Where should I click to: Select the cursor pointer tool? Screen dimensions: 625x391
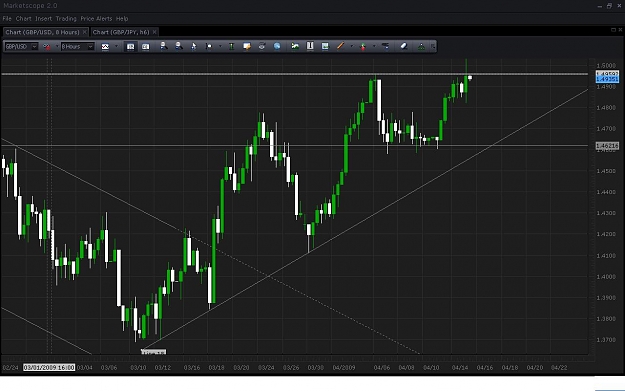pyautogui.click(x=194, y=46)
